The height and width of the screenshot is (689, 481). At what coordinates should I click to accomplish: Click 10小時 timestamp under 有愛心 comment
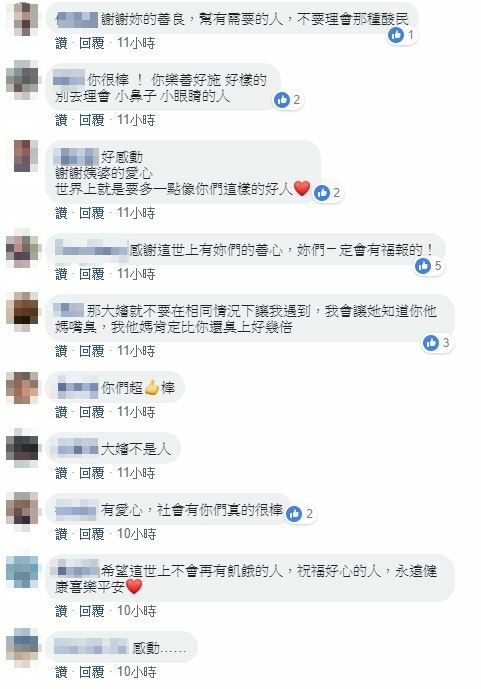(x=137, y=534)
